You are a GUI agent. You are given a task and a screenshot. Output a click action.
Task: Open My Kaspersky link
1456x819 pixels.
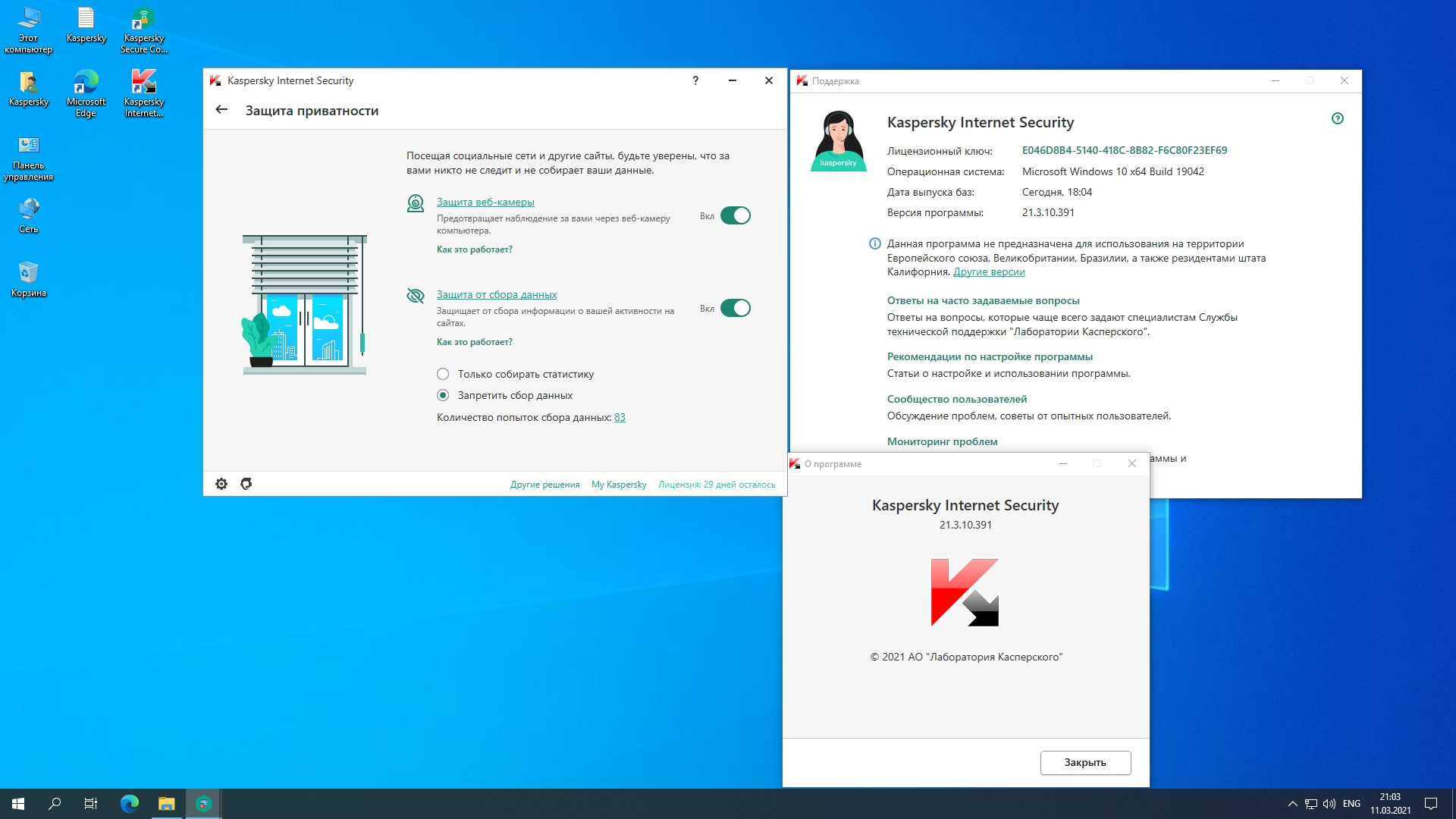pos(619,485)
